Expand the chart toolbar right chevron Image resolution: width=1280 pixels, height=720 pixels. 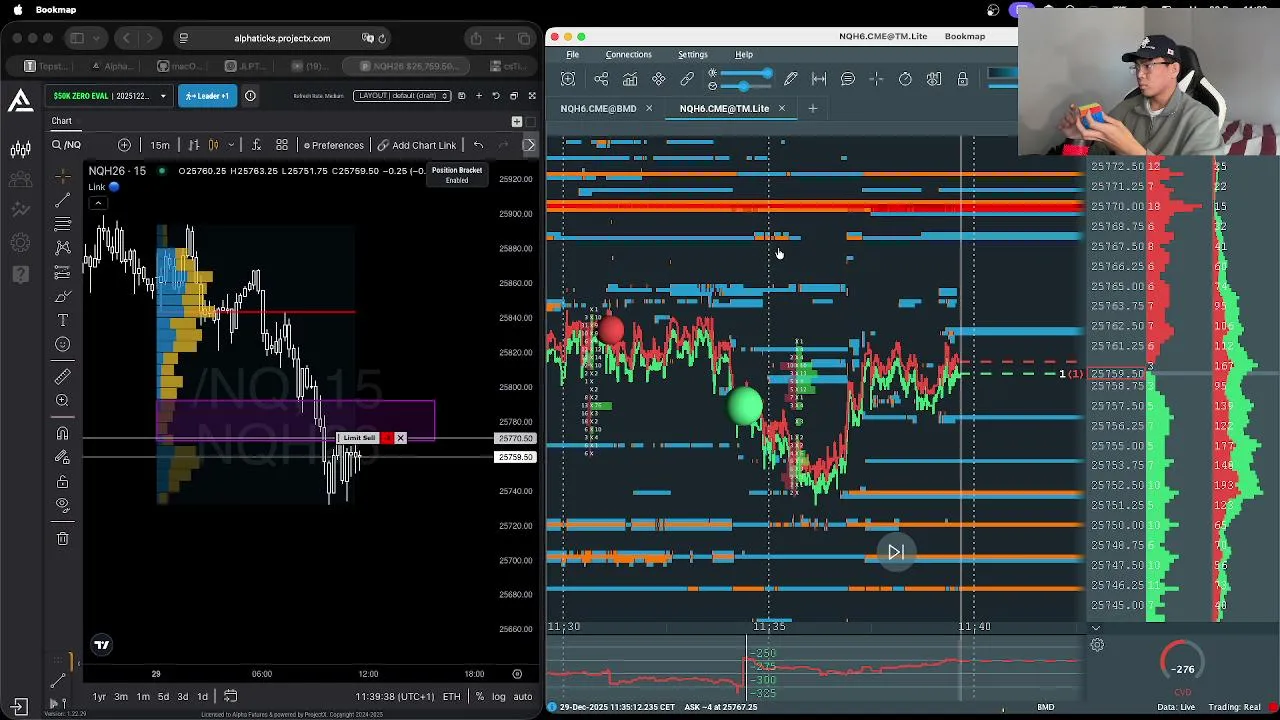530,145
